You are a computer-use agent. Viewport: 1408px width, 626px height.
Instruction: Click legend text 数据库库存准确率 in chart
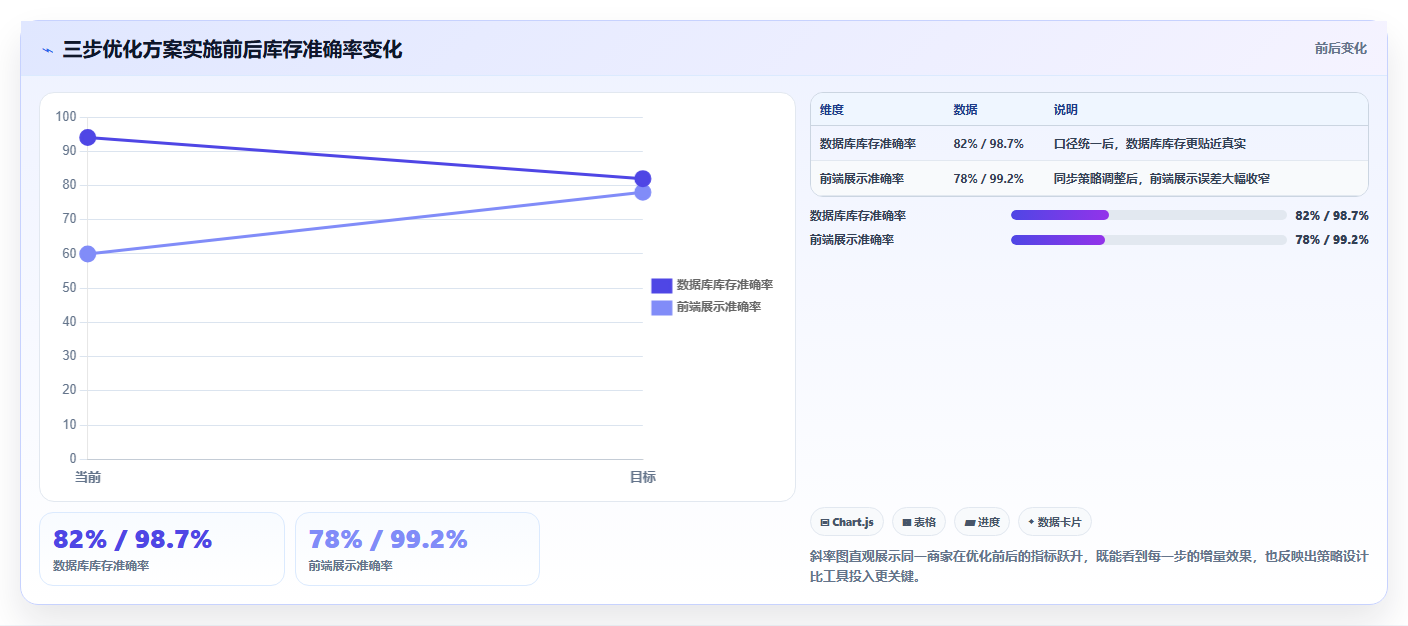(725, 285)
